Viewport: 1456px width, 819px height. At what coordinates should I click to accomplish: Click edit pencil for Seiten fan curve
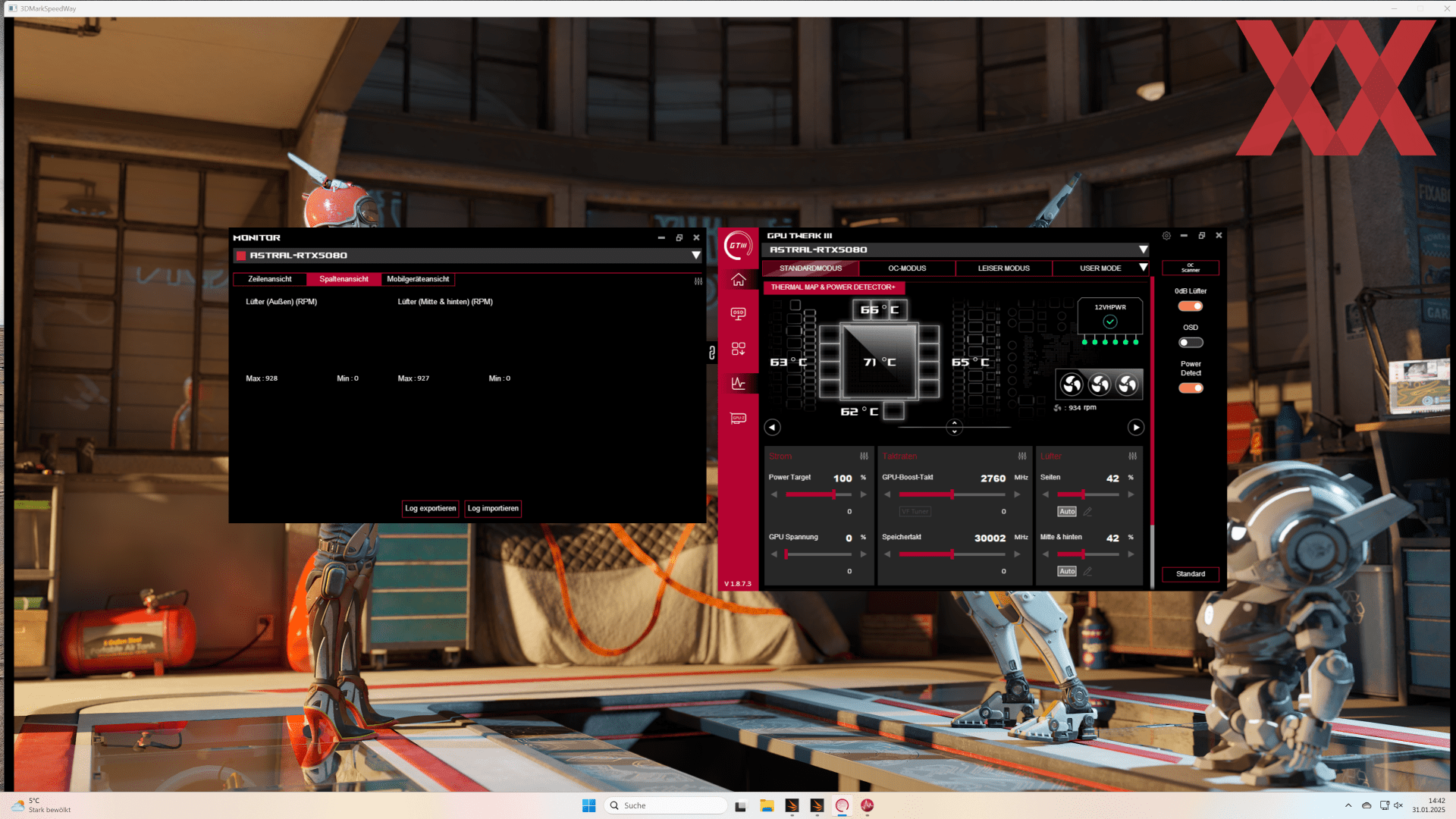coord(1087,512)
